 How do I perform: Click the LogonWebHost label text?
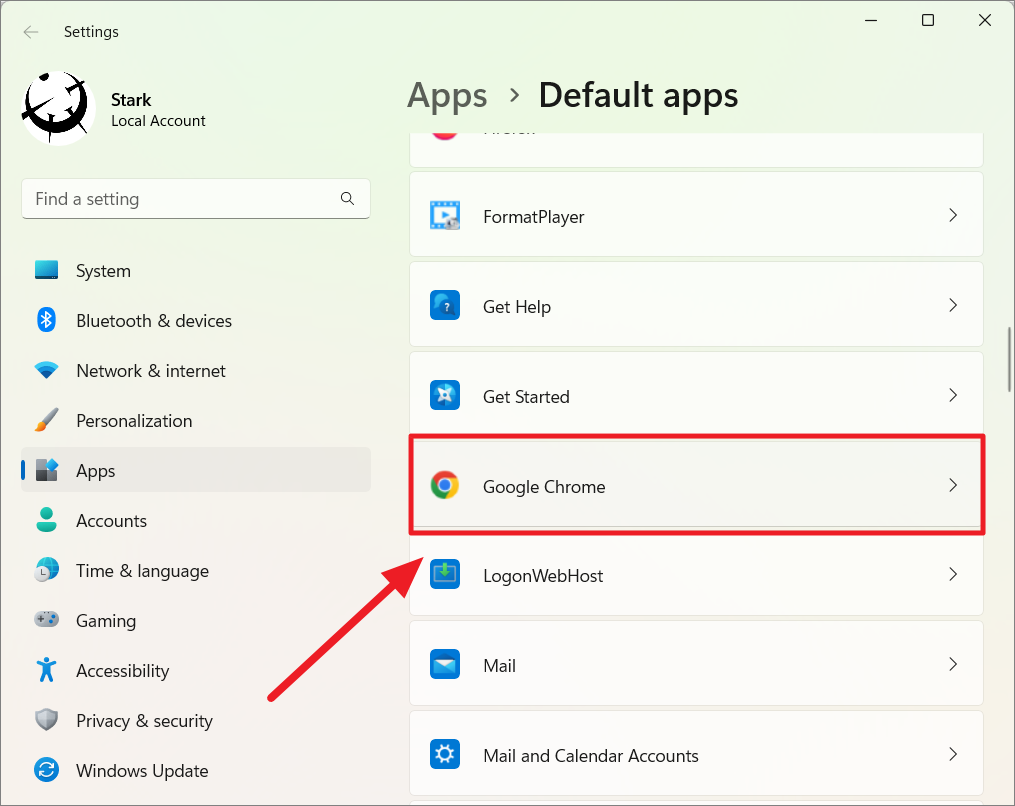(543, 576)
